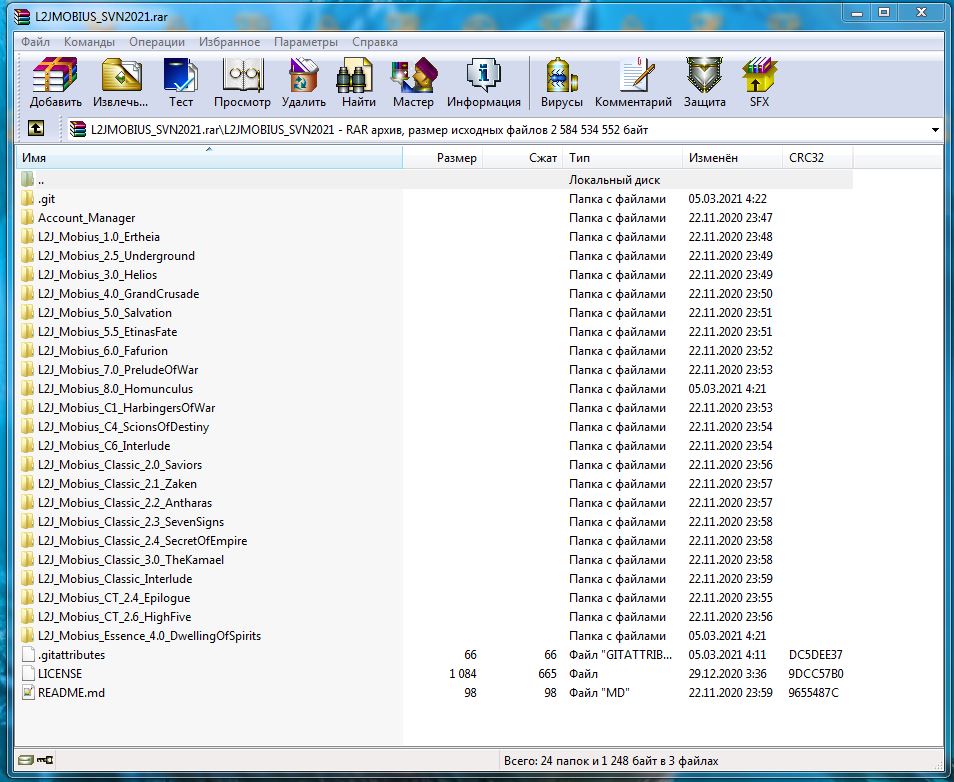Select the .gitattributes file icon
The height and width of the screenshot is (782, 954).
pyautogui.click(x=28, y=655)
